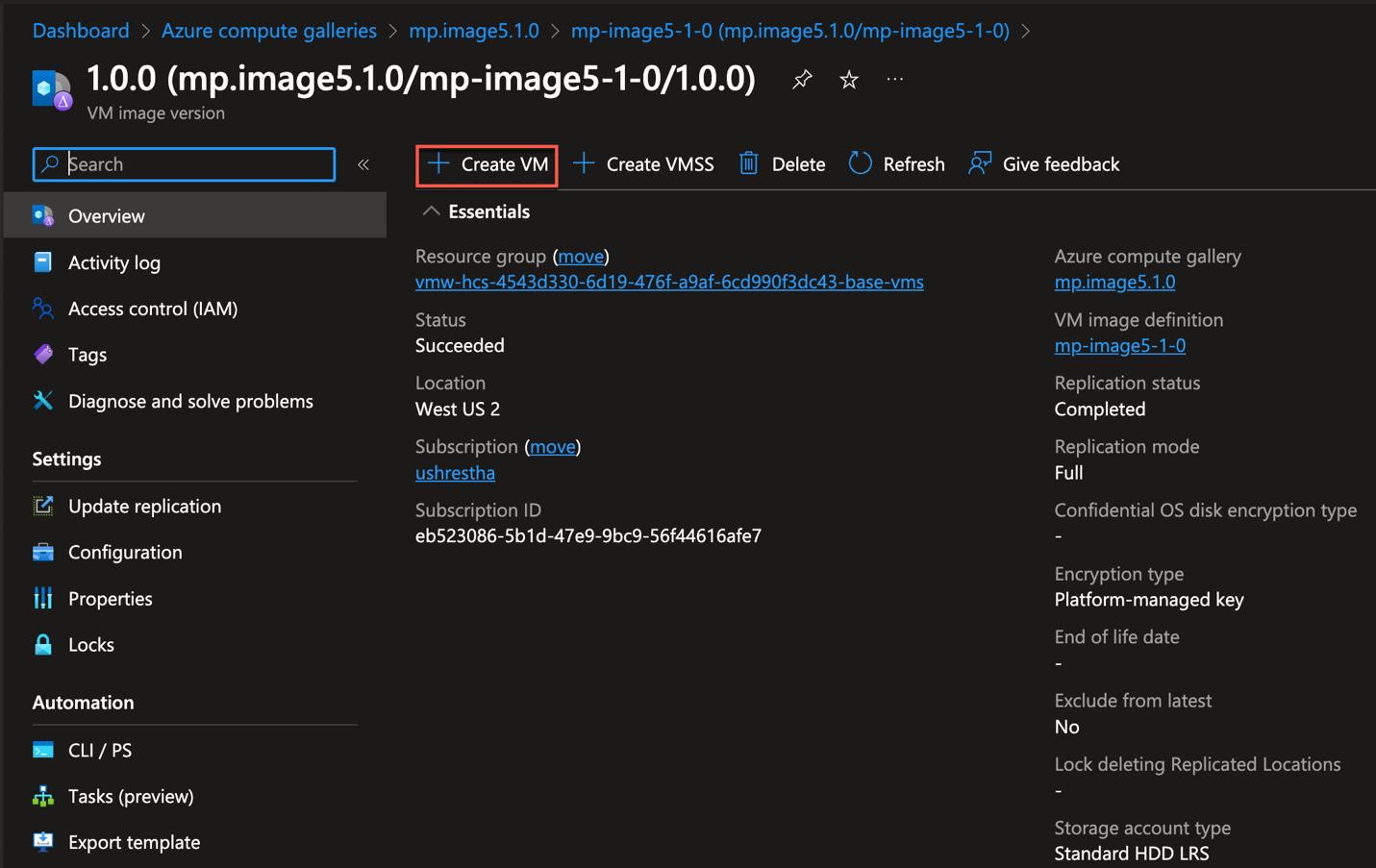Go to Access control (IAM)
The height and width of the screenshot is (868, 1376).
[x=153, y=309]
